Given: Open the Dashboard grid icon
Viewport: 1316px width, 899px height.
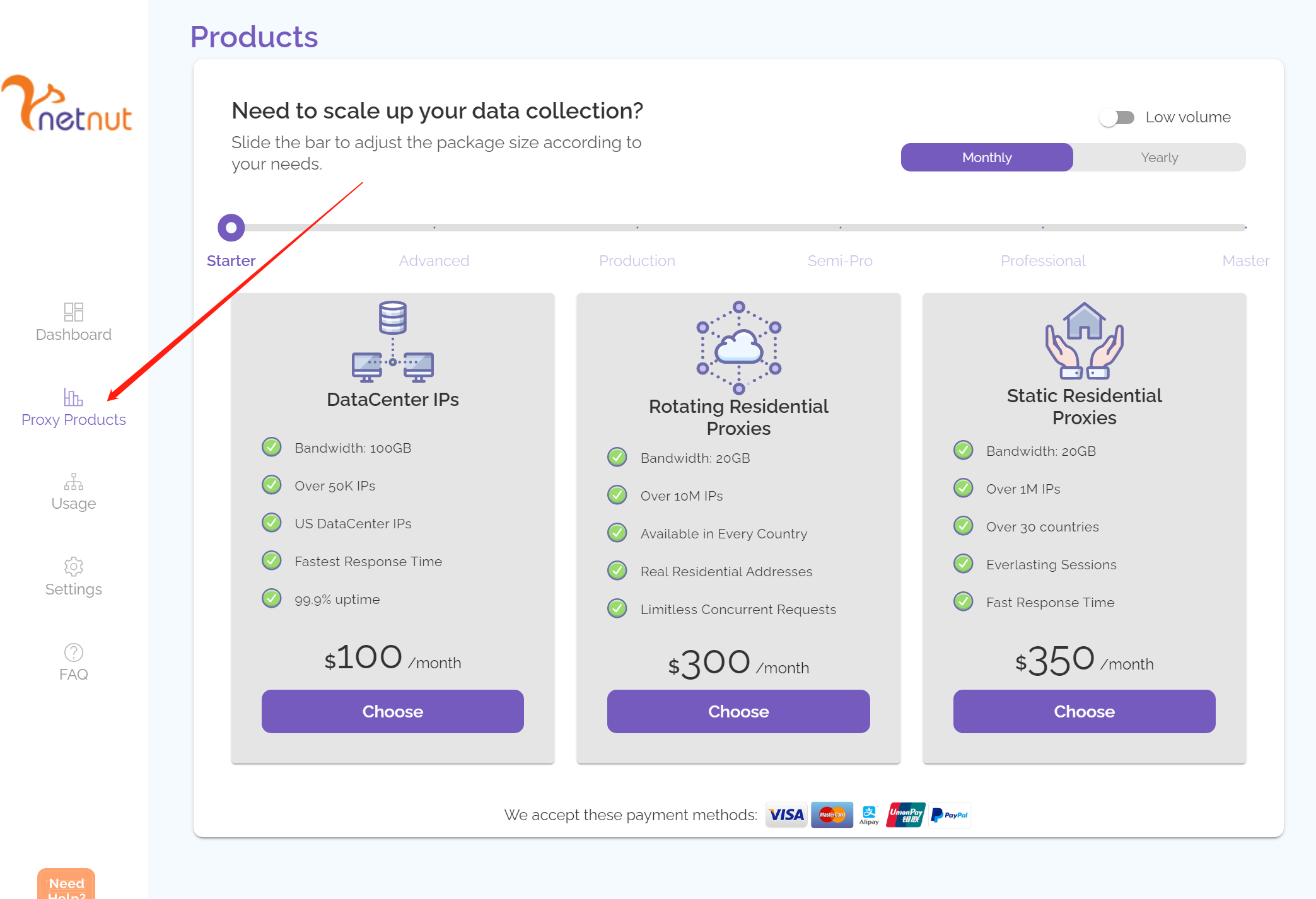Looking at the screenshot, I should (74, 311).
